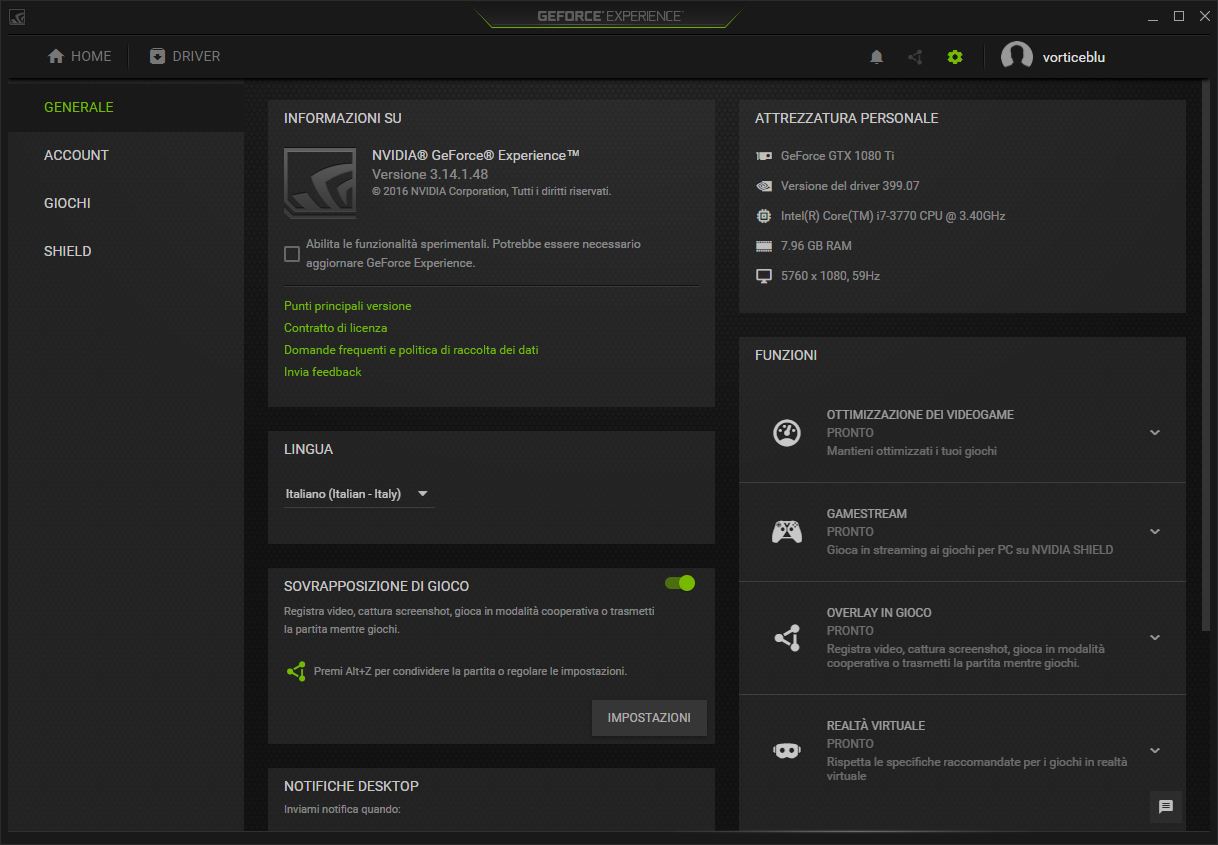1218x845 pixels.
Task: Click the Ottimizzazione gauge icon
Action: click(787, 433)
